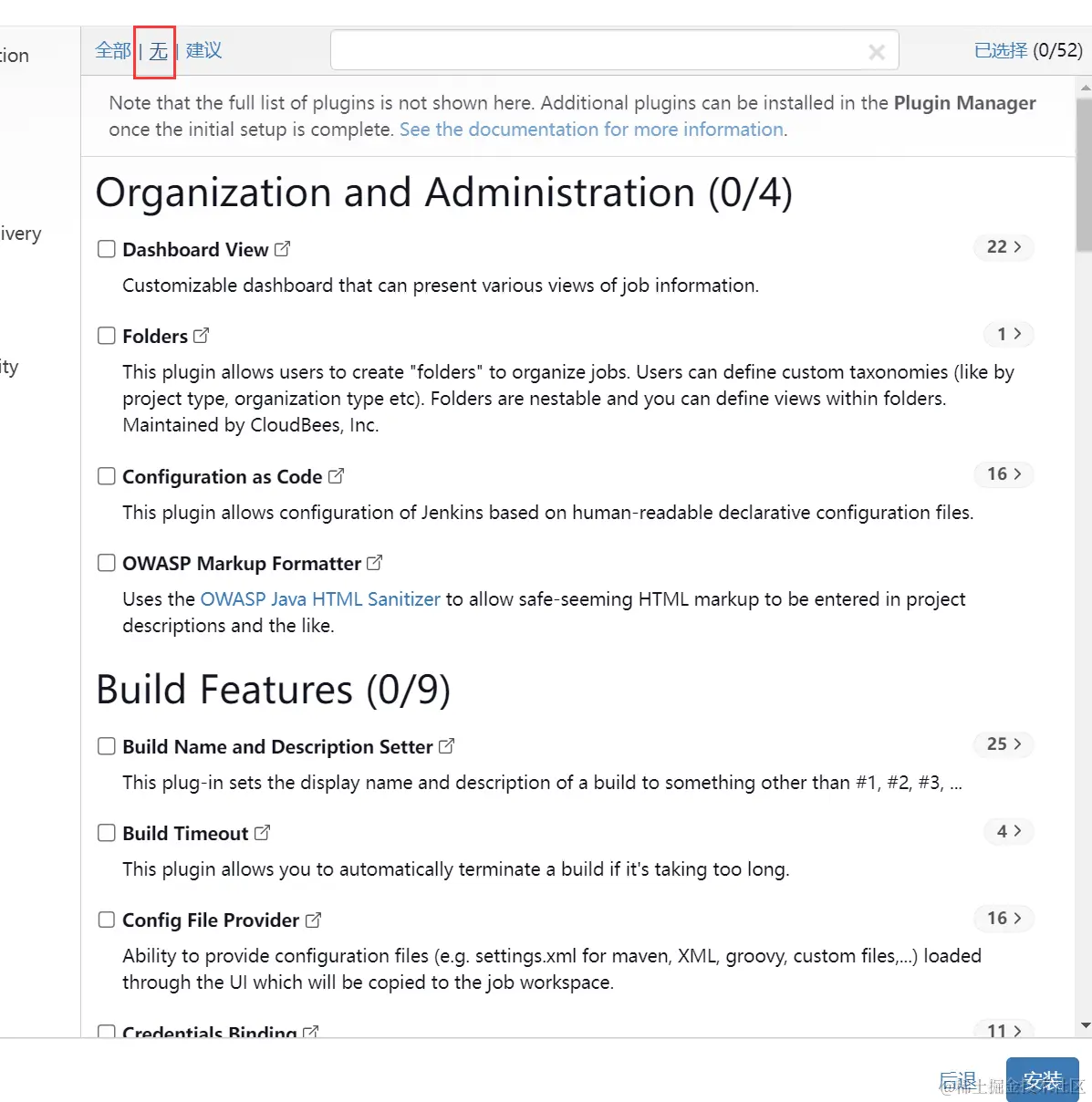Expand Build Name Setter dependencies badge 25
Image resolution: width=1092 pixels, height=1102 pixels.
pyautogui.click(x=1004, y=744)
